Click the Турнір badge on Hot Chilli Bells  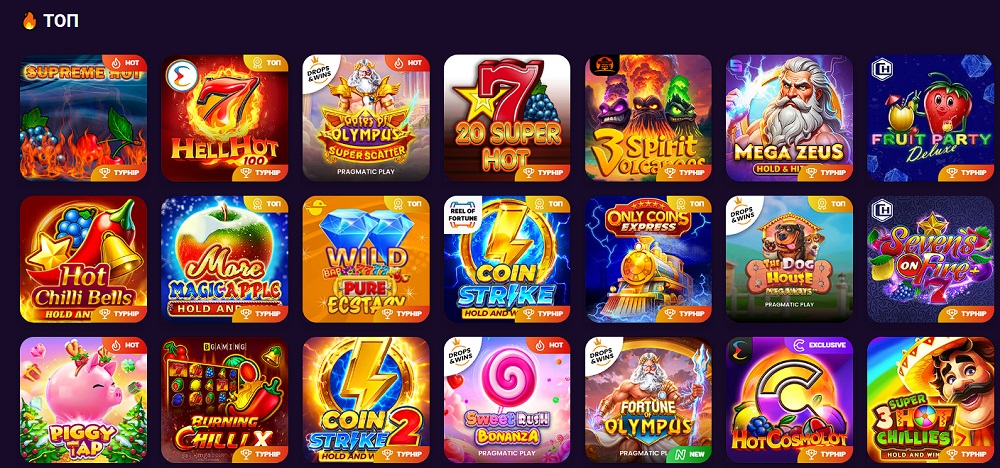pyautogui.click(x=119, y=314)
